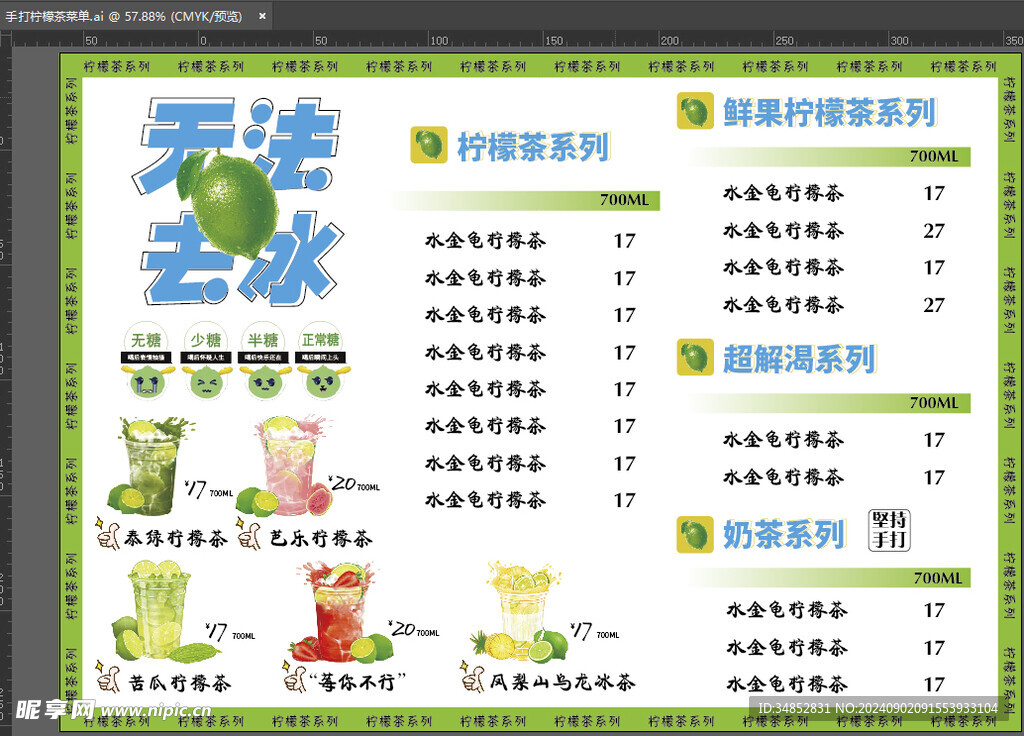Click the 苦瓜柠檬茶 text label

click(x=180, y=683)
